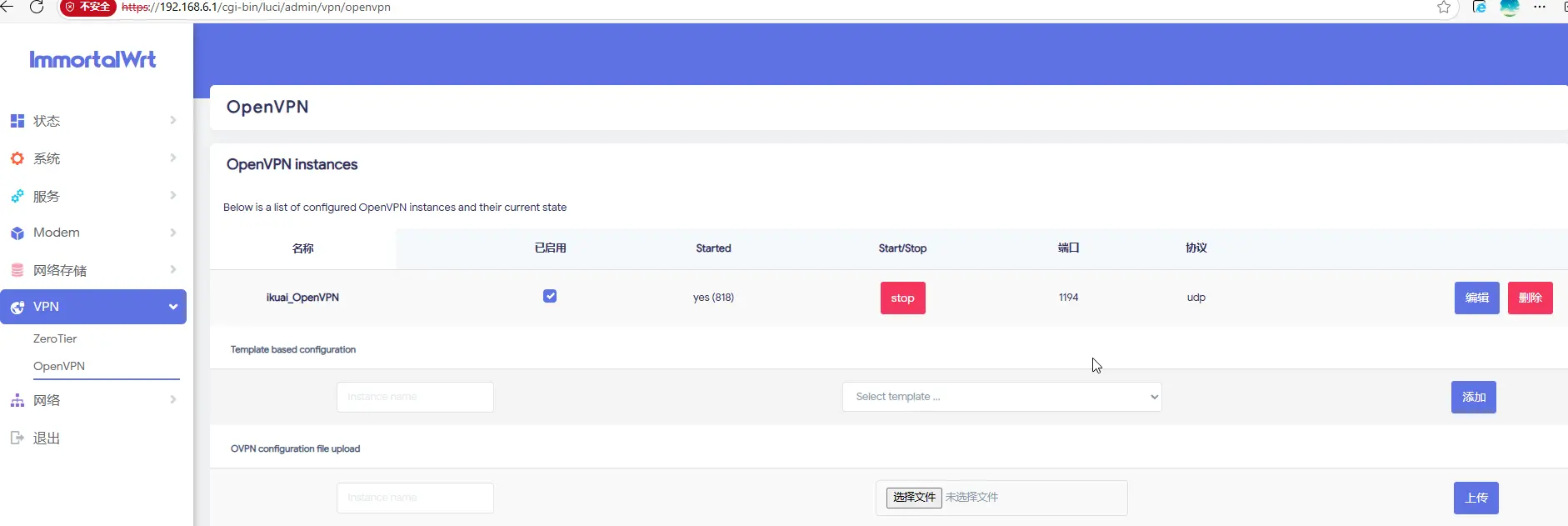Click the 服务 services icon in sidebar

[x=17, y=197]
